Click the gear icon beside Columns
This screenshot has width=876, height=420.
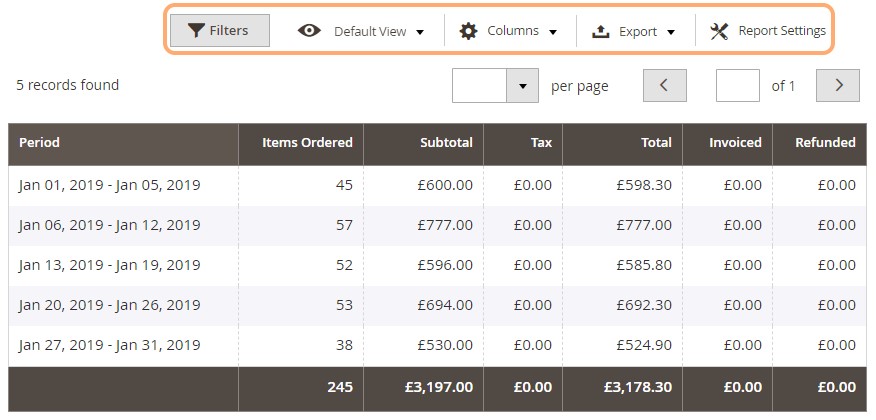[x=468, y=31]
